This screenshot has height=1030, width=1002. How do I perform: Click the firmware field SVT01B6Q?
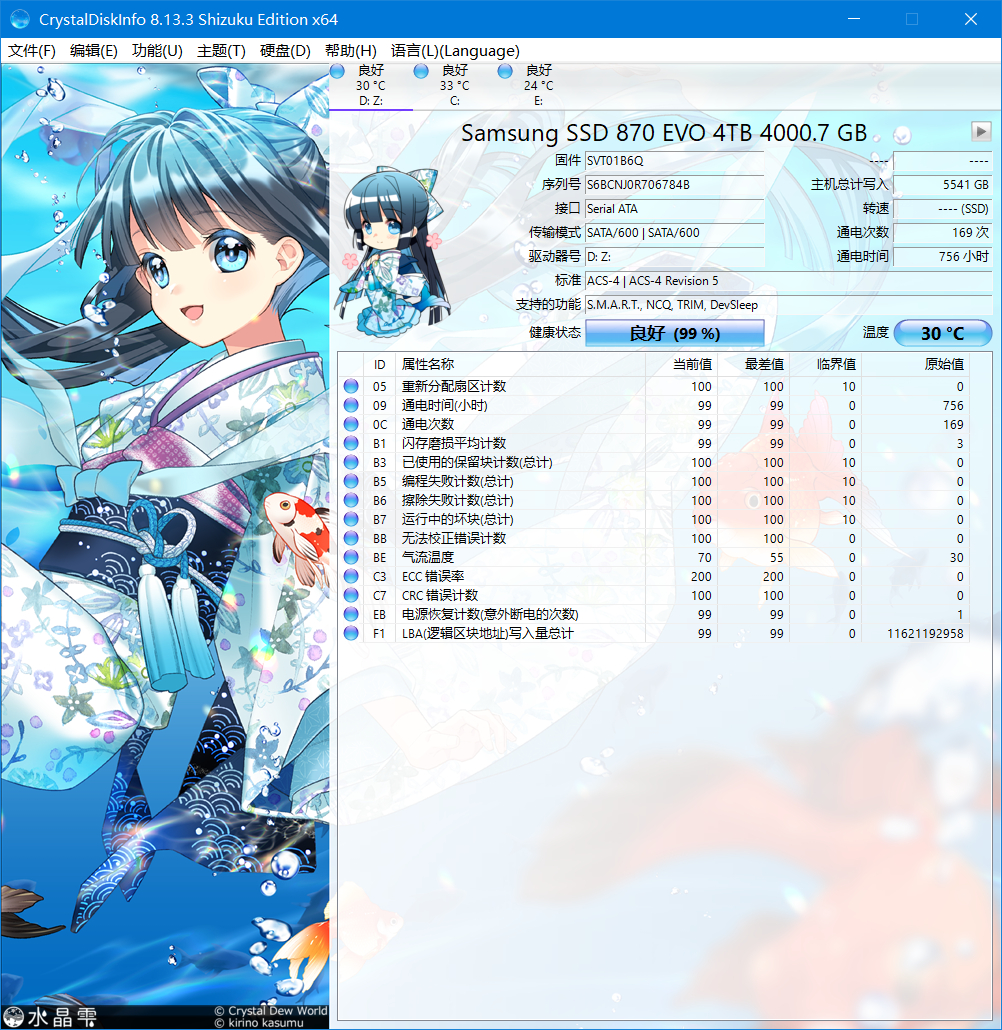click(x=675, y=161)
